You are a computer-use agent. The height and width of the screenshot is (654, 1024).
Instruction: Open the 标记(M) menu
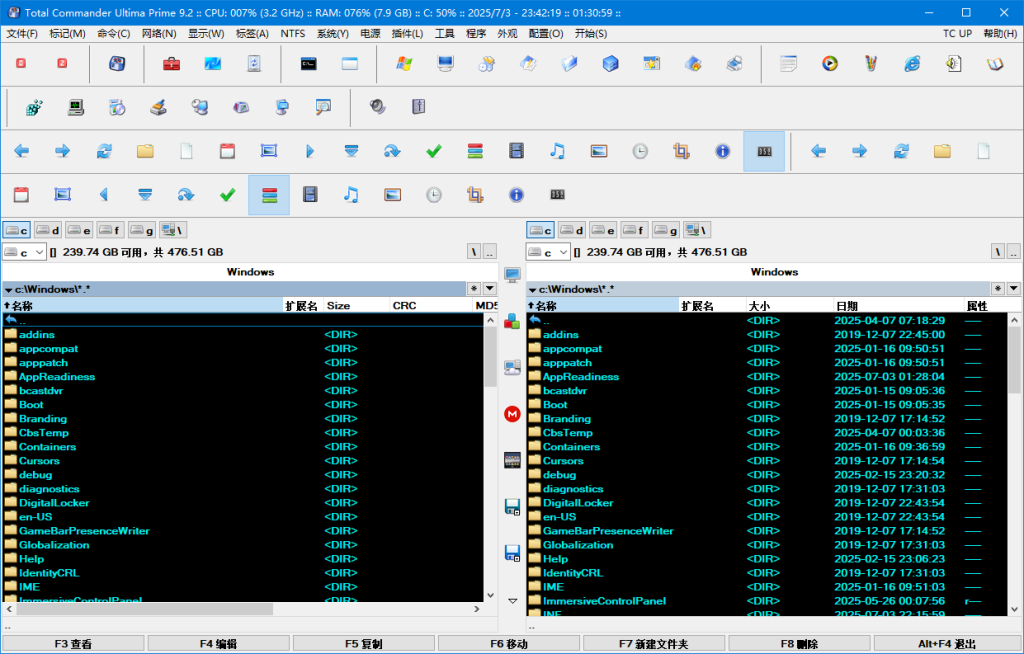point(67,33)
